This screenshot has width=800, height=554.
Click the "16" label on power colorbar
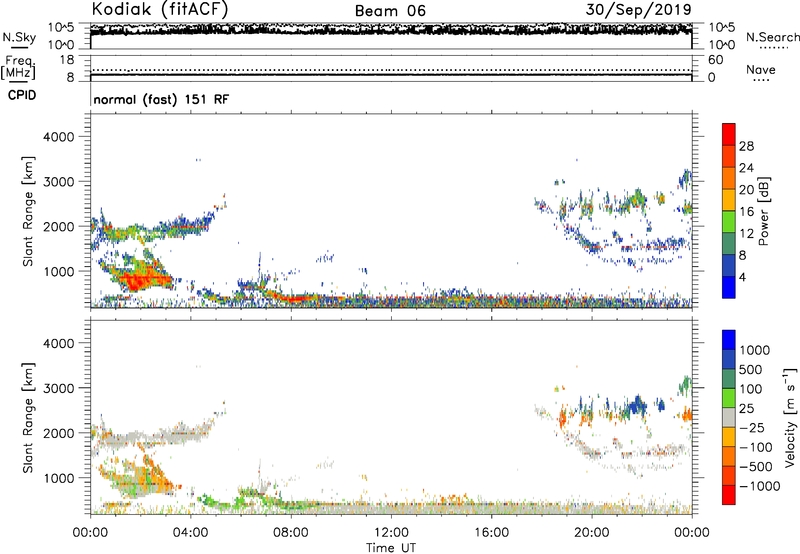point(746,212)
